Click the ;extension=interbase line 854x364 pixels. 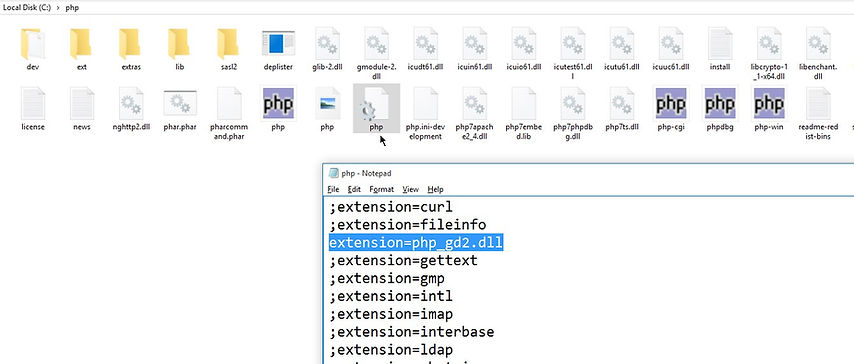point(411,332)
